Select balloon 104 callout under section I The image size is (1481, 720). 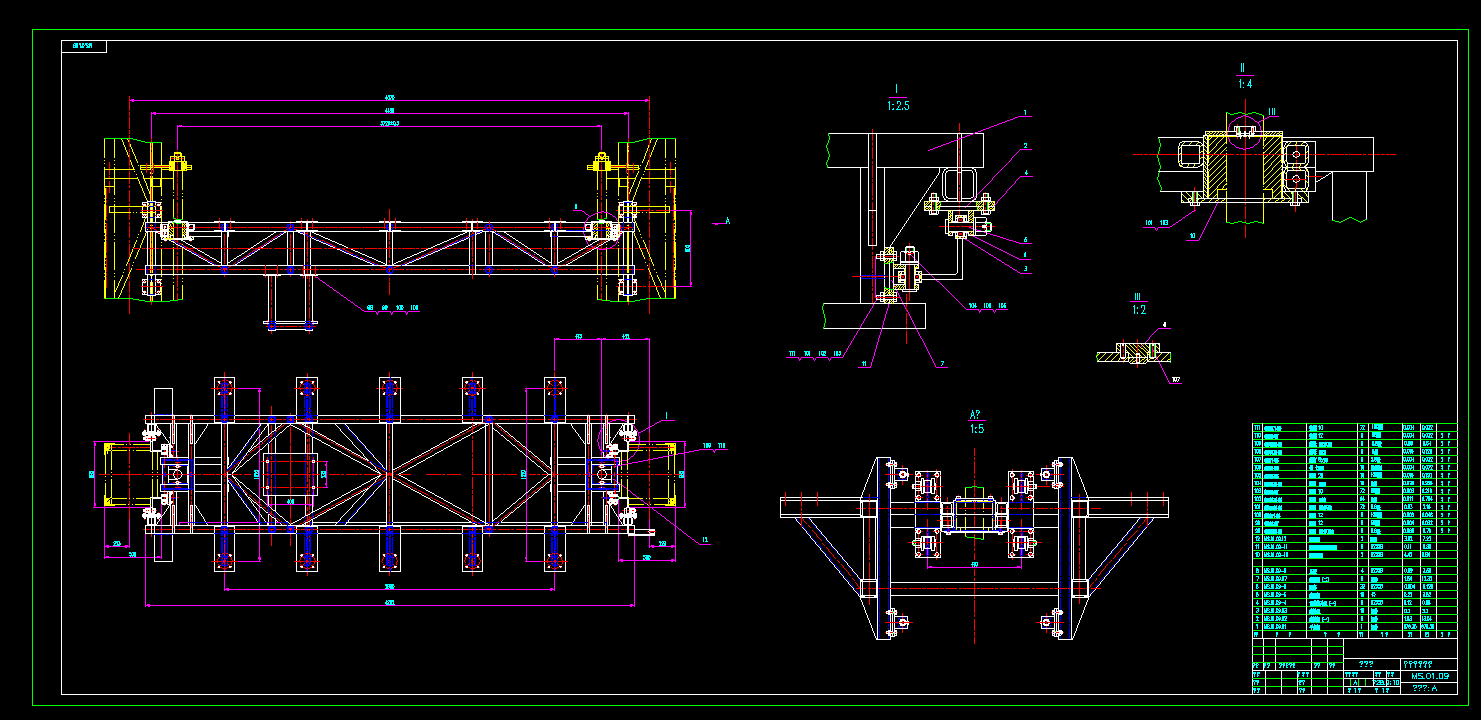[972, 305]
